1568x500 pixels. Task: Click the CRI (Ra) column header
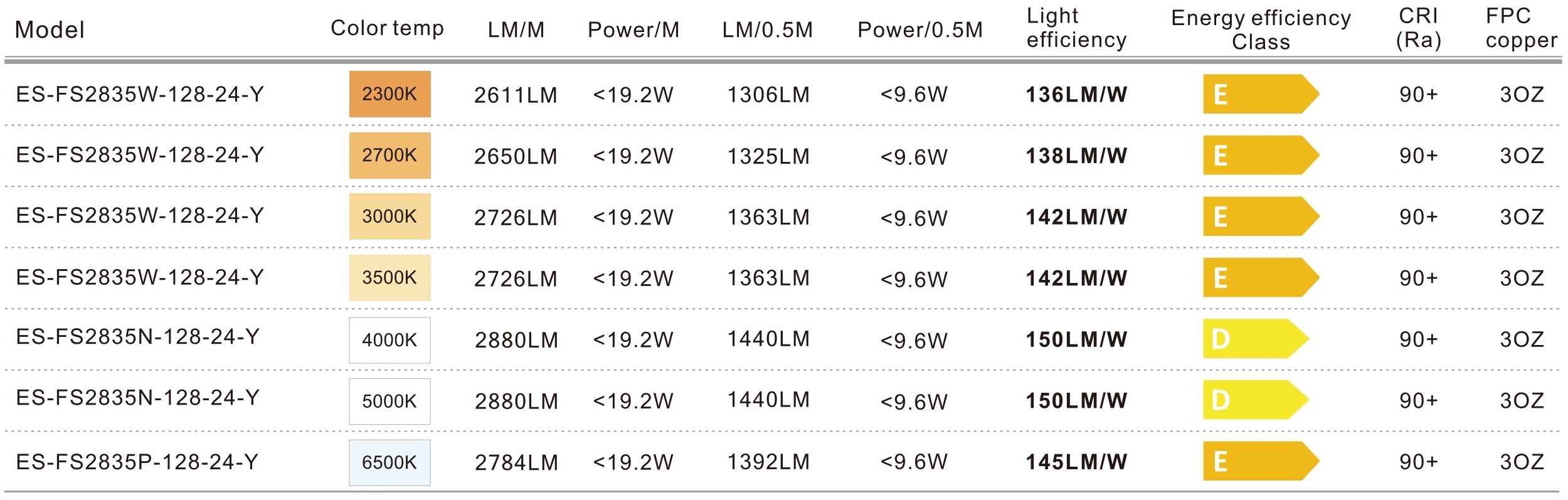tap(1418, 28)
